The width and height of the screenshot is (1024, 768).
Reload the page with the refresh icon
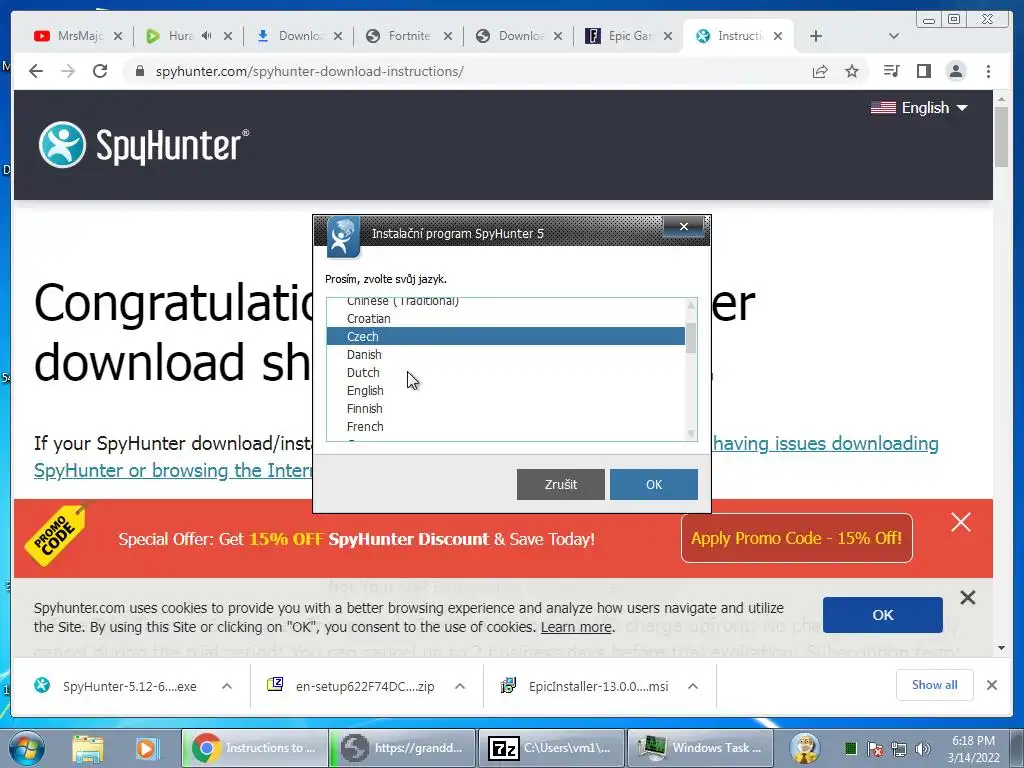100,71
